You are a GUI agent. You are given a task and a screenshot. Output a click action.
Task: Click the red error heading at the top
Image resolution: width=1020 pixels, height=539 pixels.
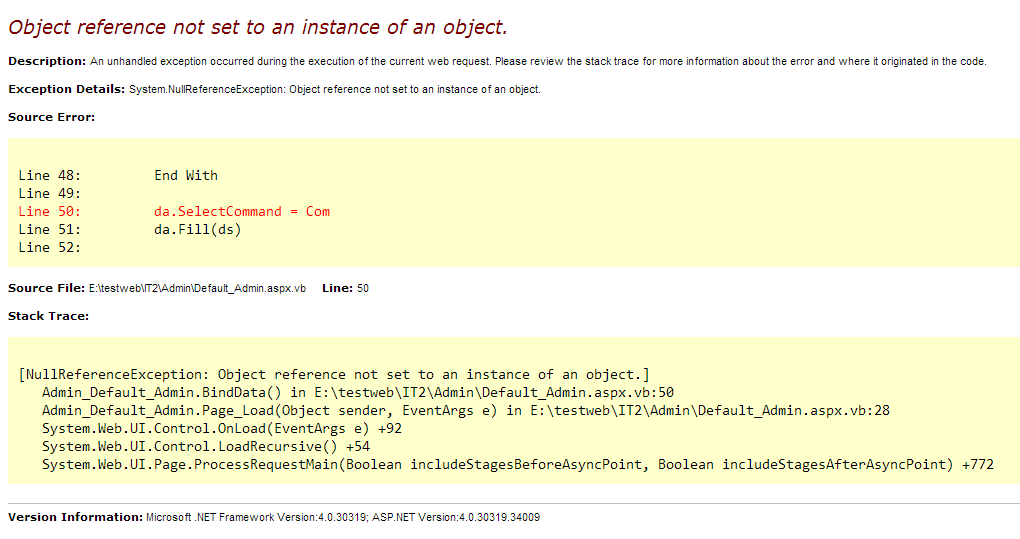(258, 27)
